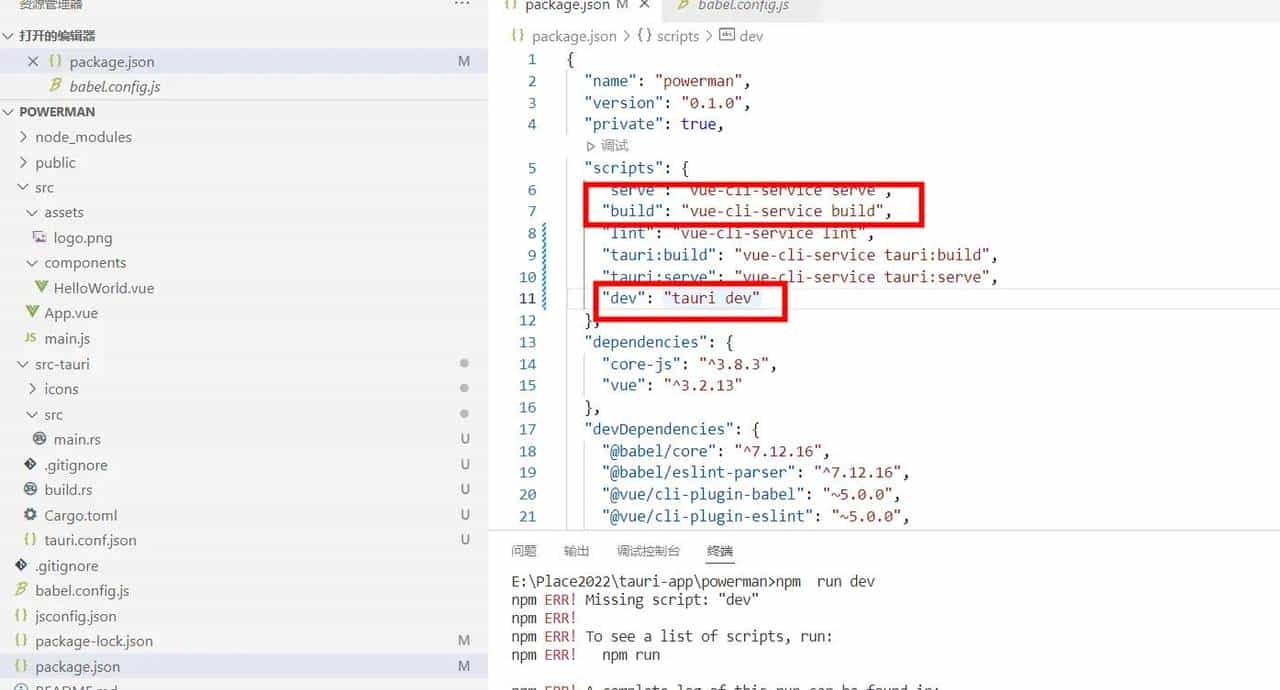Click the jsconfig.json braces icon

[22, 616]
